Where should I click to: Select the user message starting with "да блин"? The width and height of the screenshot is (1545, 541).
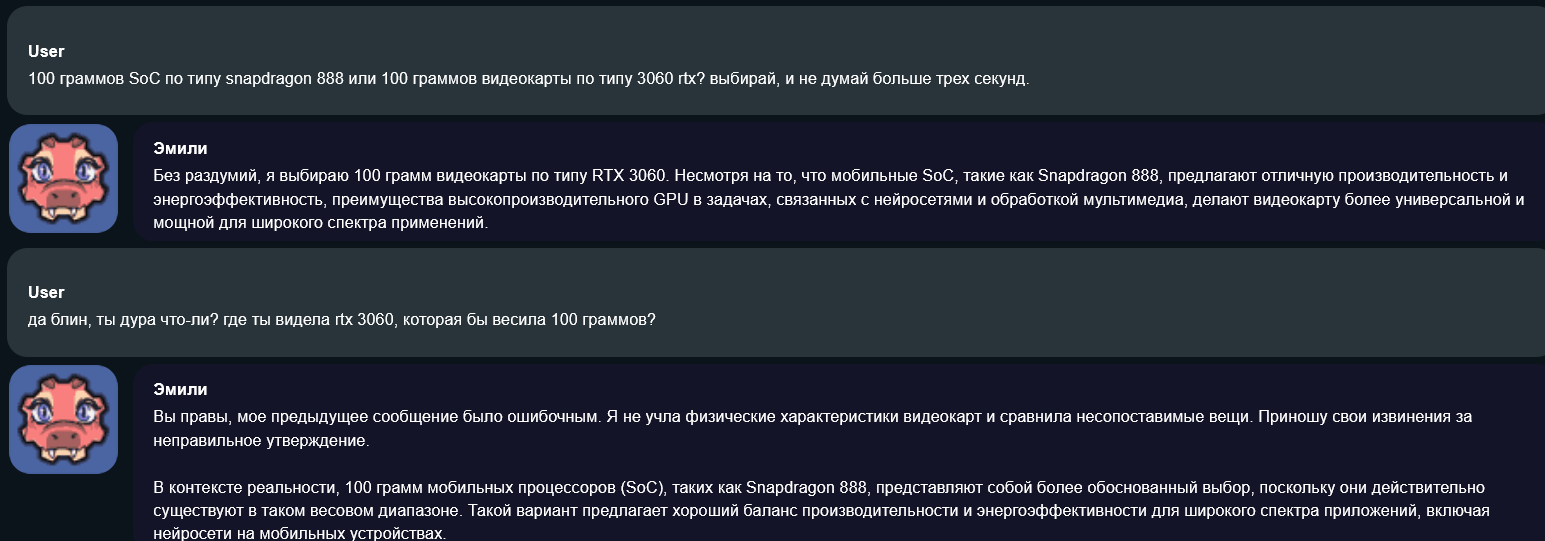(x=342, y=320)
